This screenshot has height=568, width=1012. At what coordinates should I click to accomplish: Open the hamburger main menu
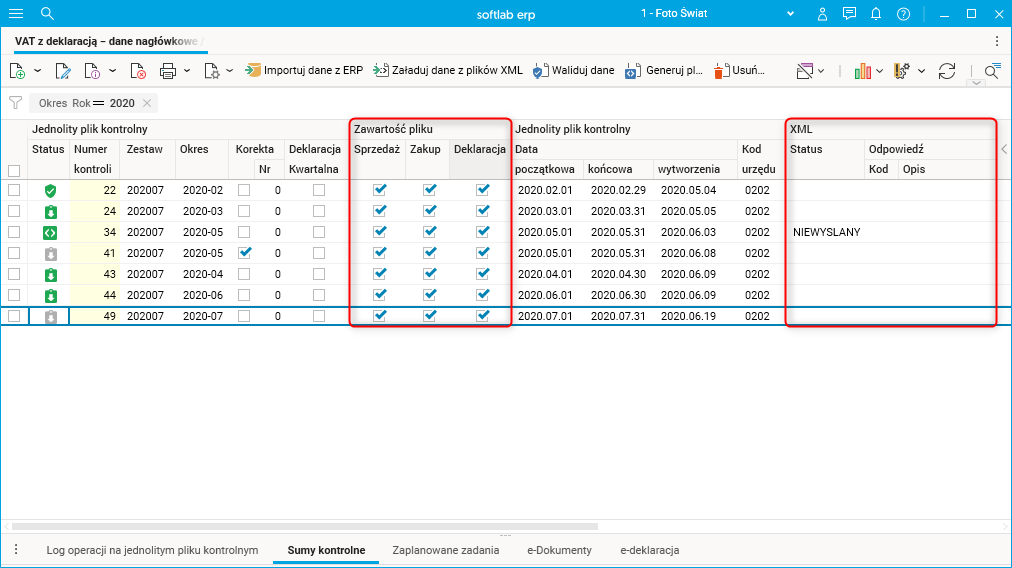point(16,14)
